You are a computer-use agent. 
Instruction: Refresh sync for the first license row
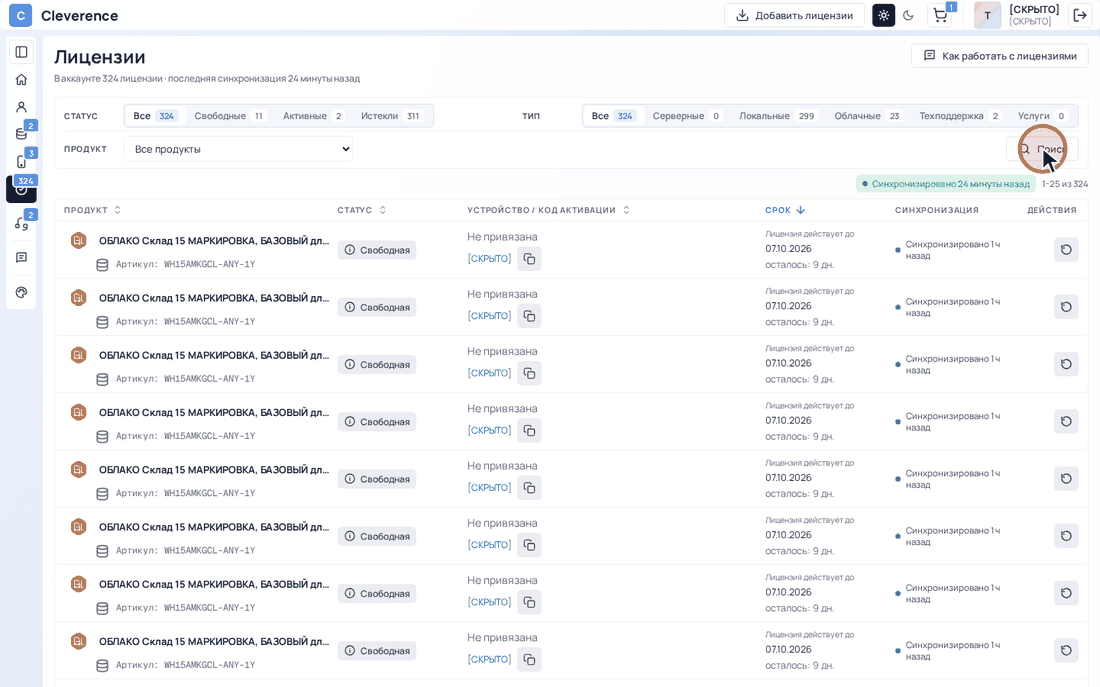coord(1066,250)
